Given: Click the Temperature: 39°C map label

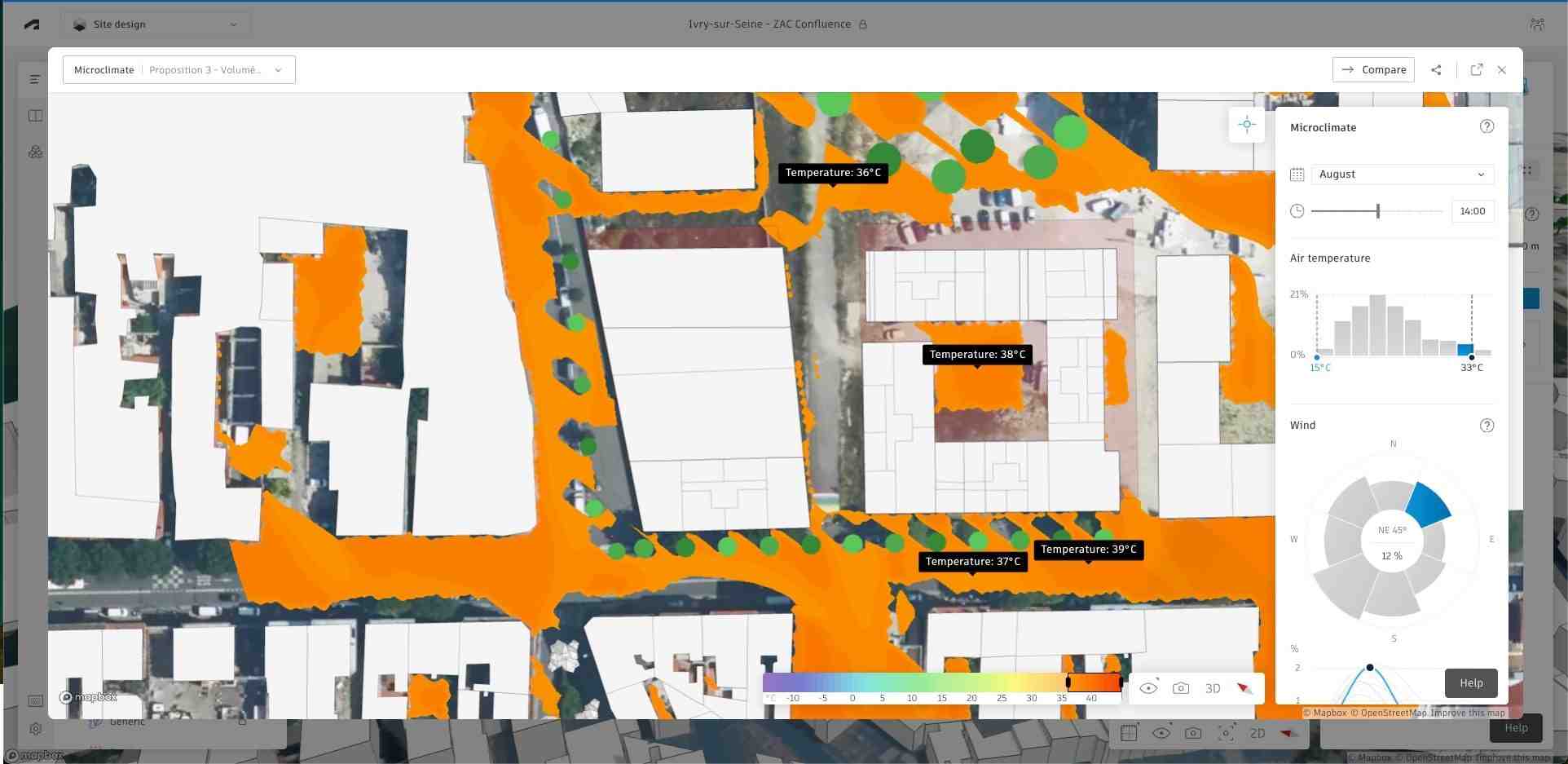Looking at the screenshot, I should click(1089, 550).
